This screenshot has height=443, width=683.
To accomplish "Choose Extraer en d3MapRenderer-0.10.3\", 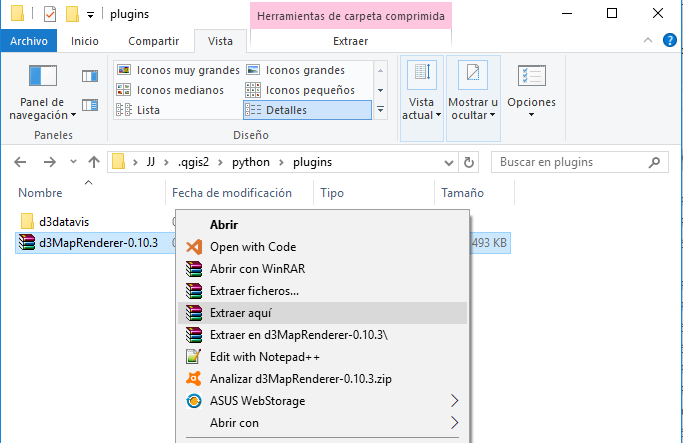I will point(322,335).
